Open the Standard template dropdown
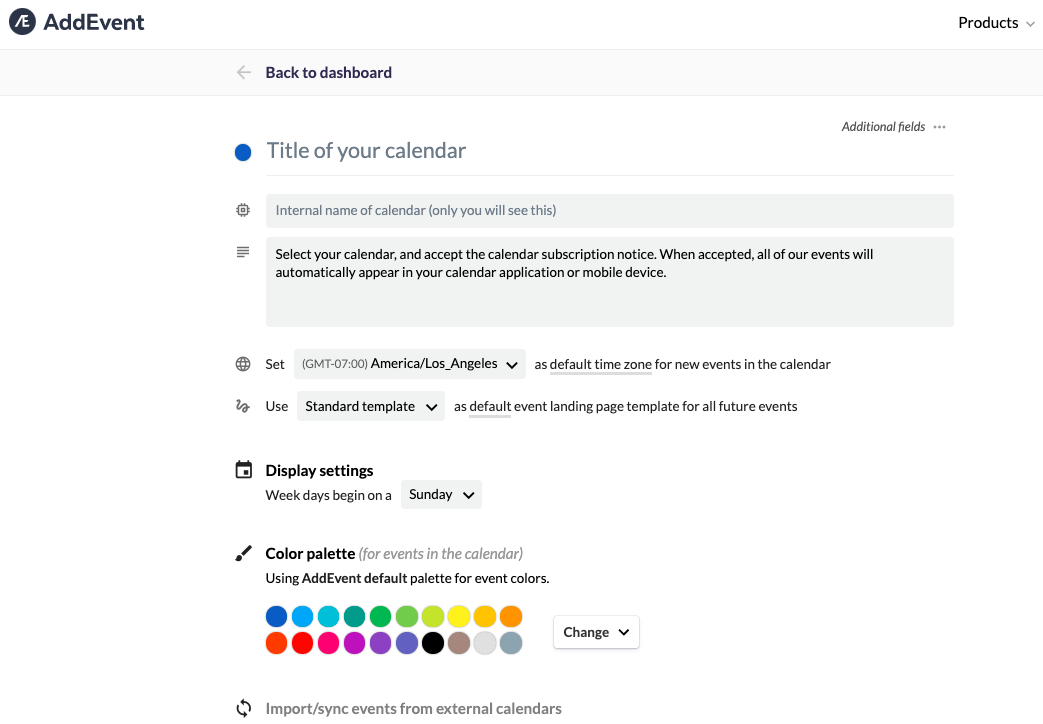 [370, 406]
